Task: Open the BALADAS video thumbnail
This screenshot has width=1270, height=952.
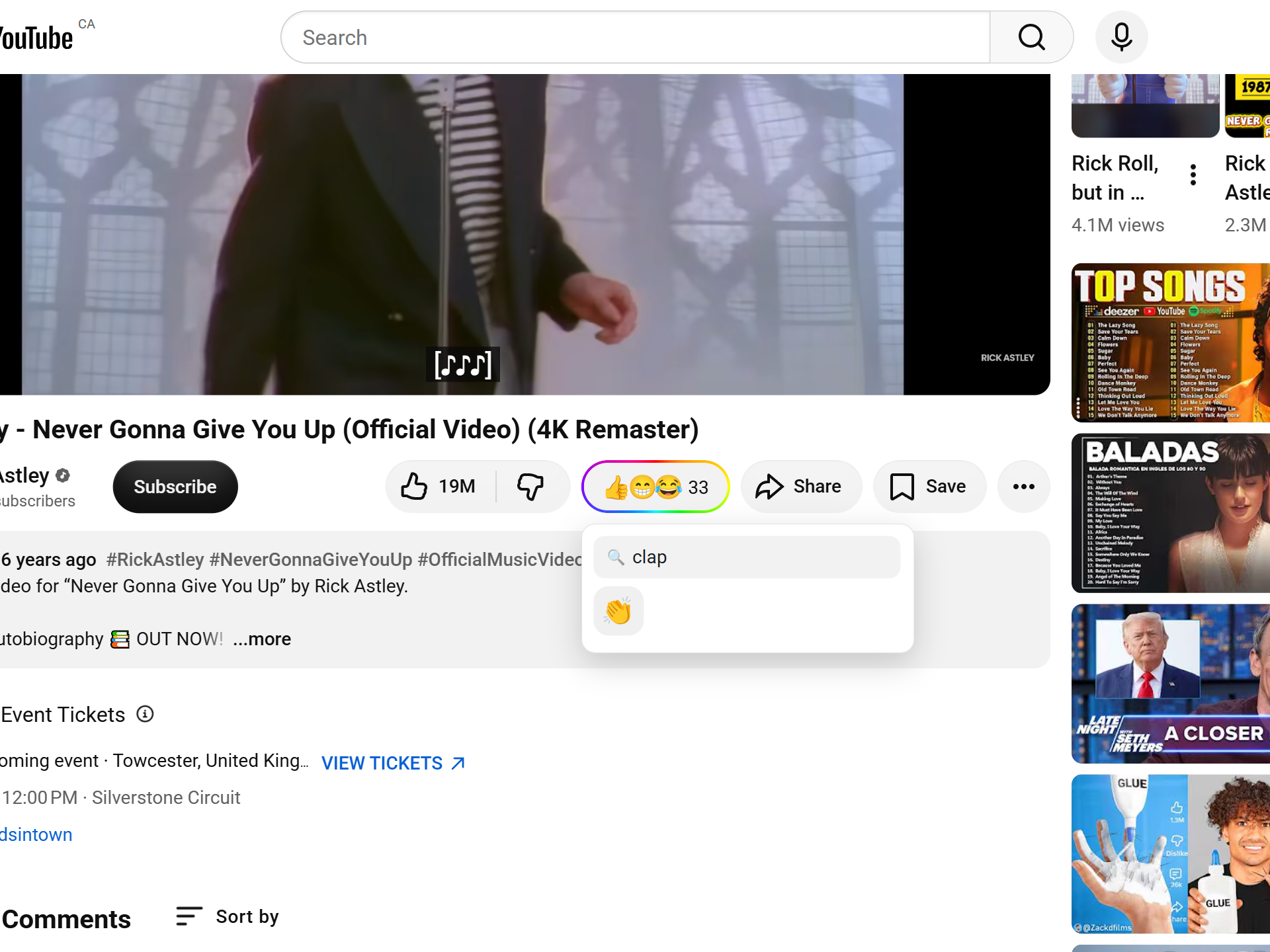Action: (1171, 513)
